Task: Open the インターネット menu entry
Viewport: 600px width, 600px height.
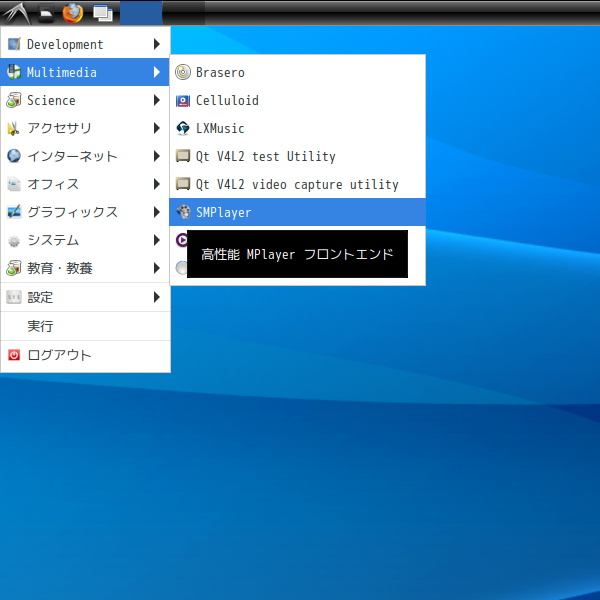Action: [85, 156]
